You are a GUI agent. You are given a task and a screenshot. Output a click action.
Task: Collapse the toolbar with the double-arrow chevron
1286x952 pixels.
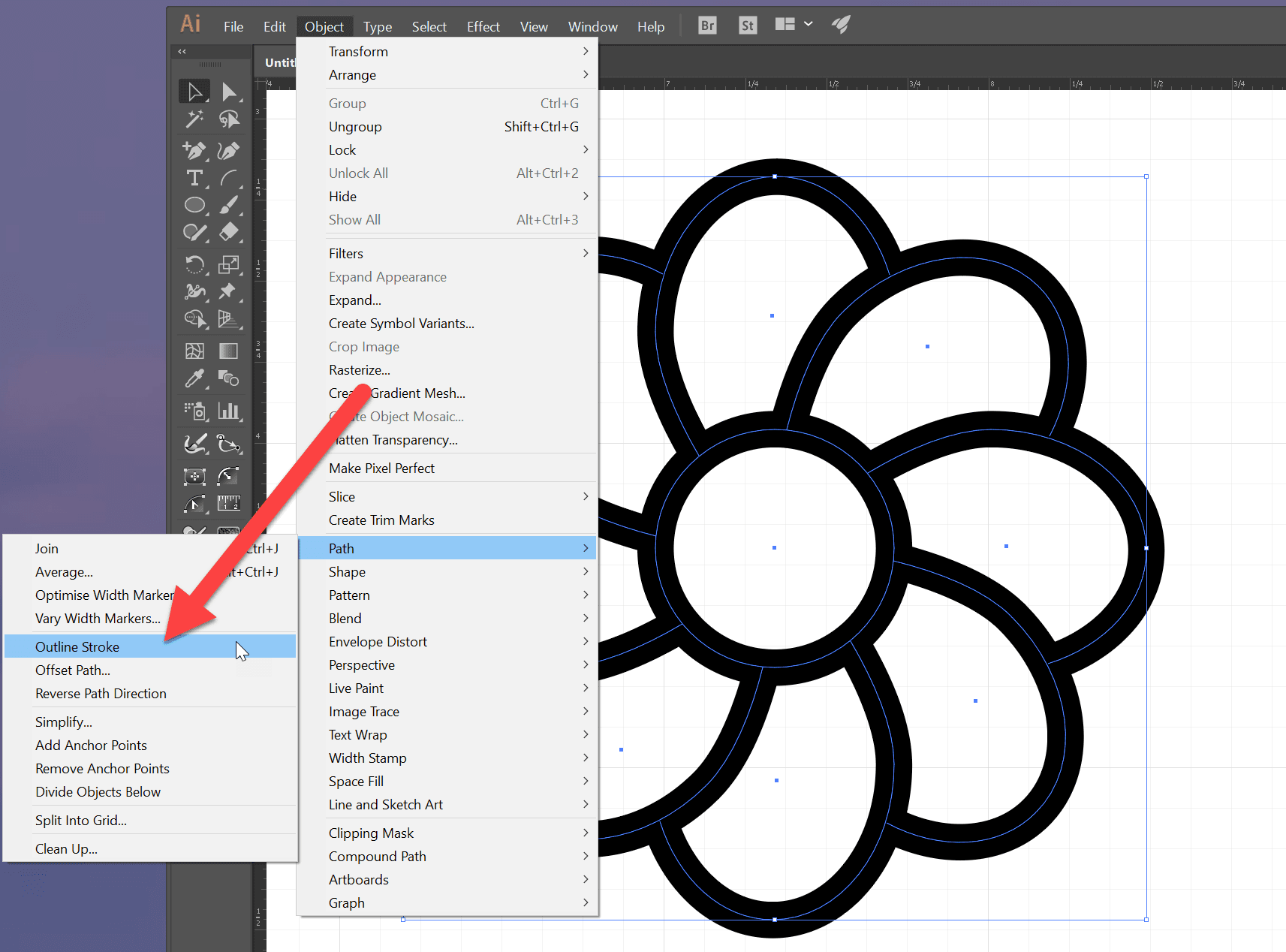(x=181, y=51)
